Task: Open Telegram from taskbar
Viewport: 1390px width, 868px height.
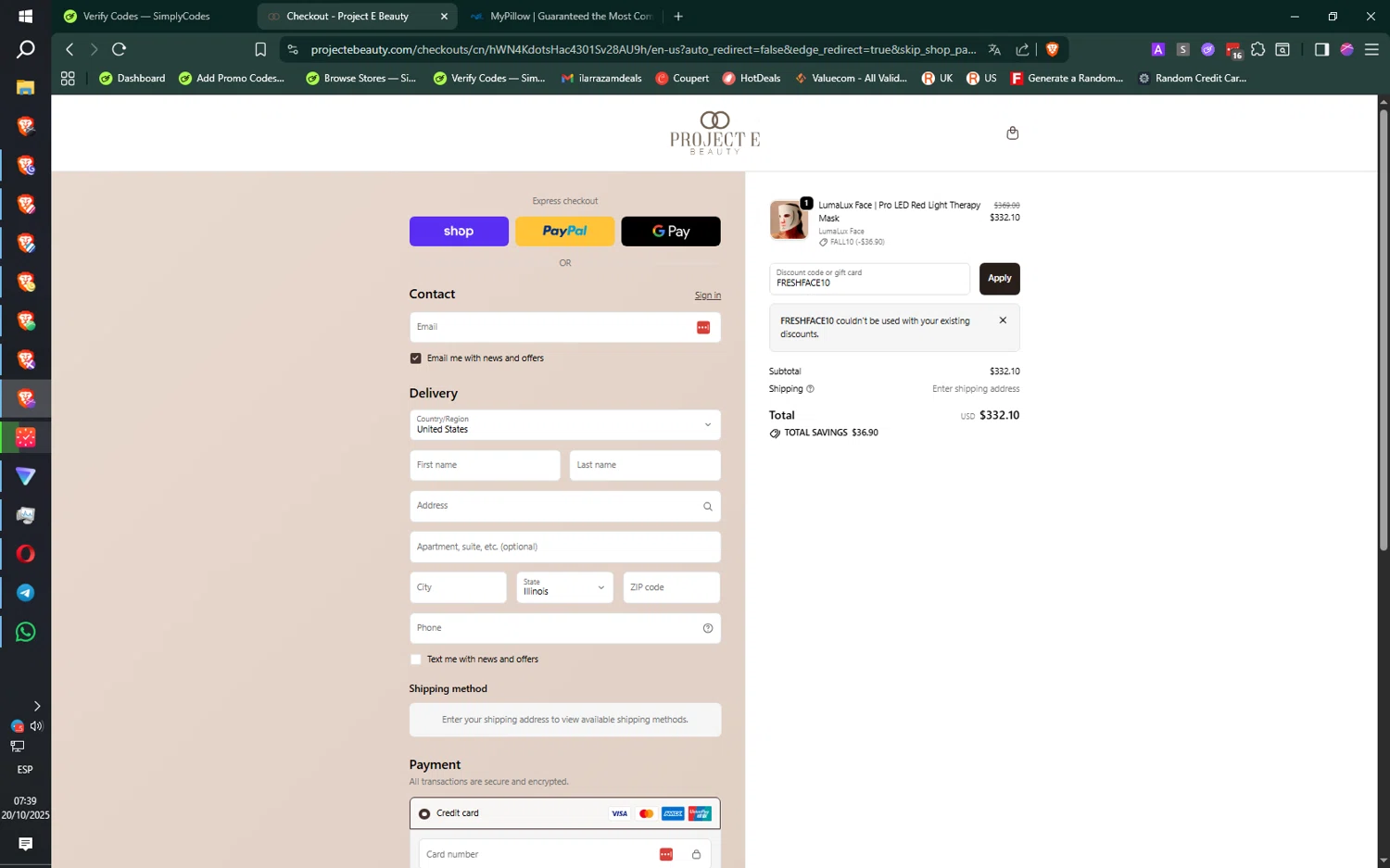Action: tap(25, 593)
